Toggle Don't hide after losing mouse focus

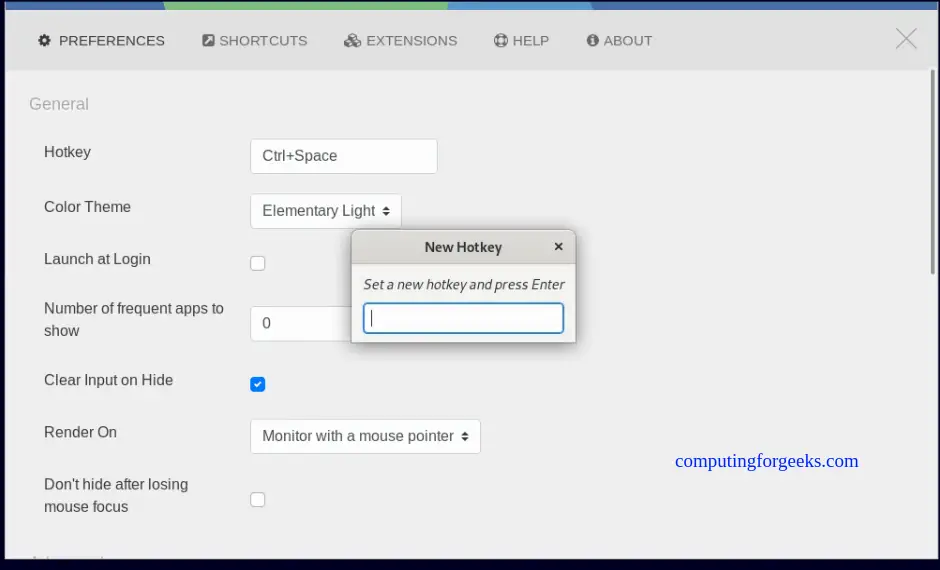coord(258,499)
